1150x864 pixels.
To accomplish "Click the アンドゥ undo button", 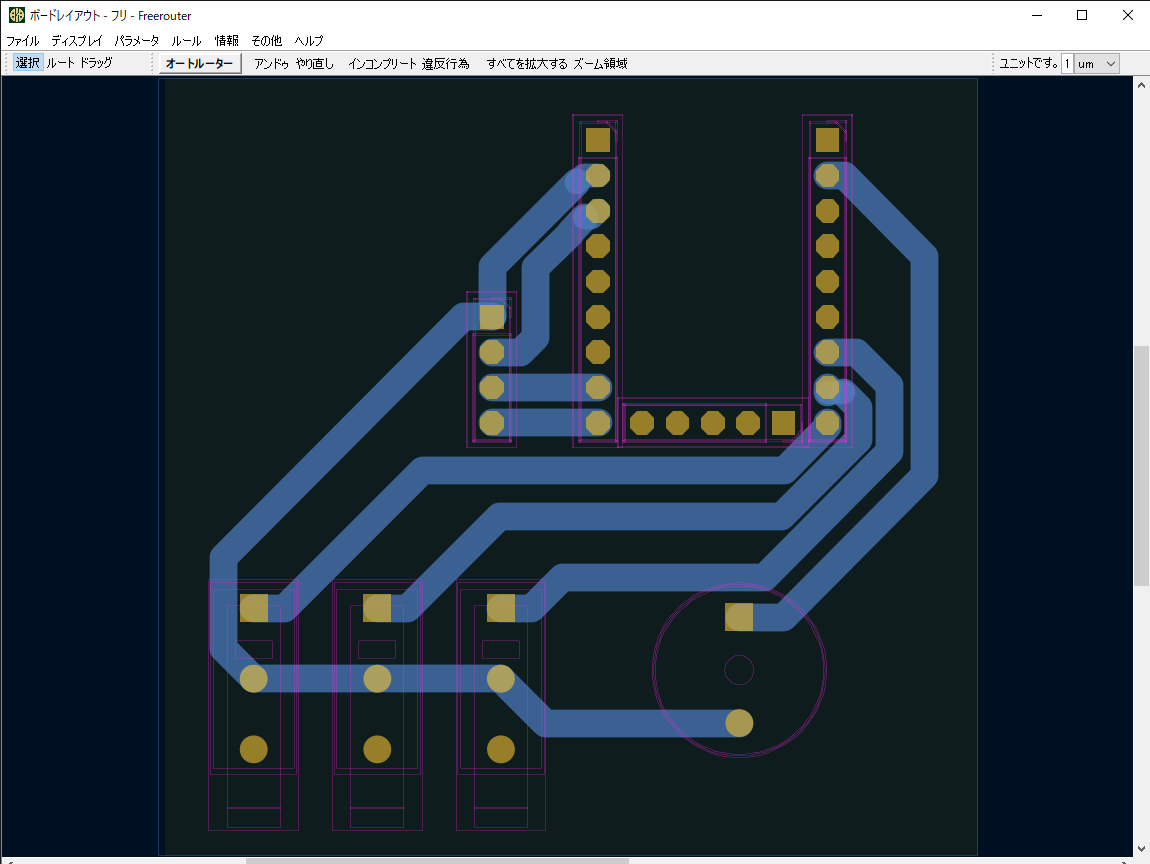I will 271,64.
